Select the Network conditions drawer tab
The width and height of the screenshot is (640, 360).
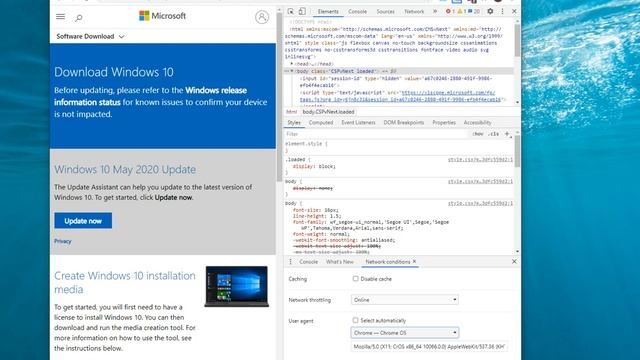388,262
